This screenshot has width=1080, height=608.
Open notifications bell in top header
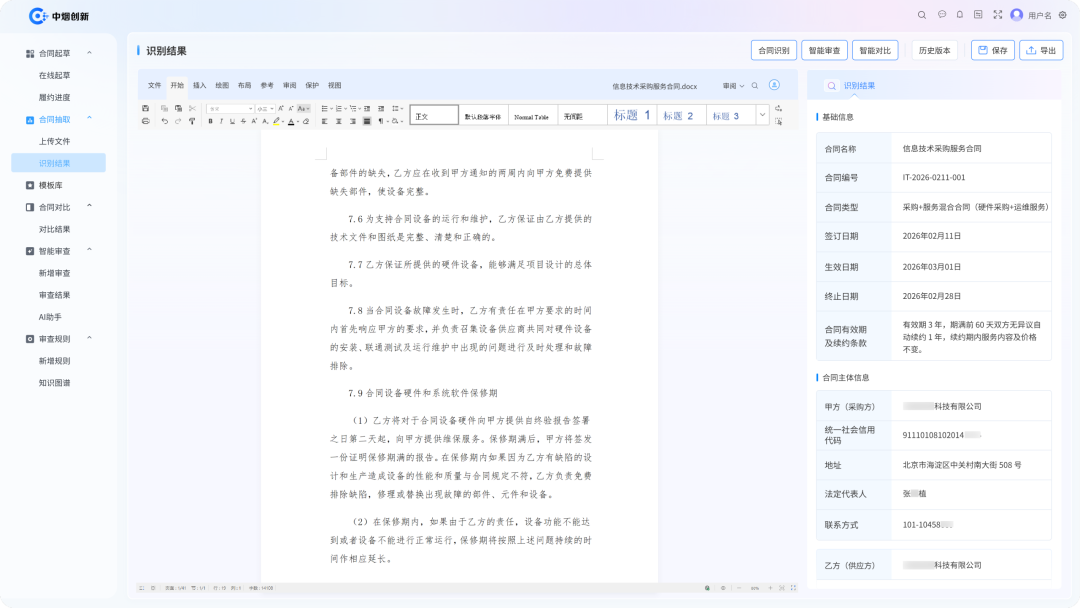[x=959, y=14]
